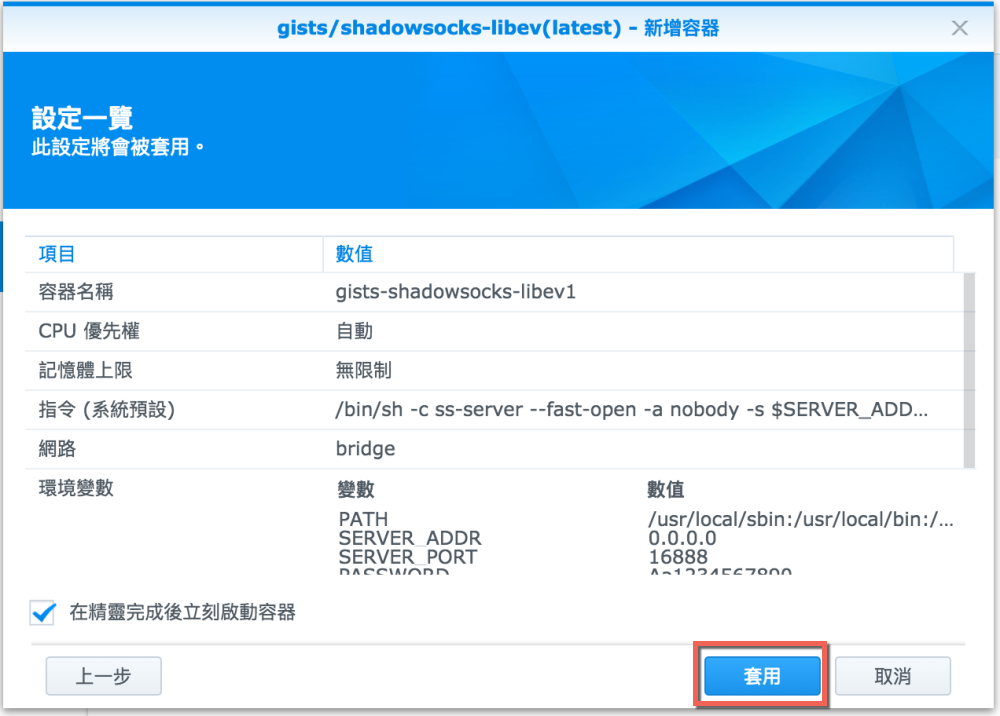
Task: Click the 在精靈完成後立刻啟動容器 label
Action: (182, 613)
